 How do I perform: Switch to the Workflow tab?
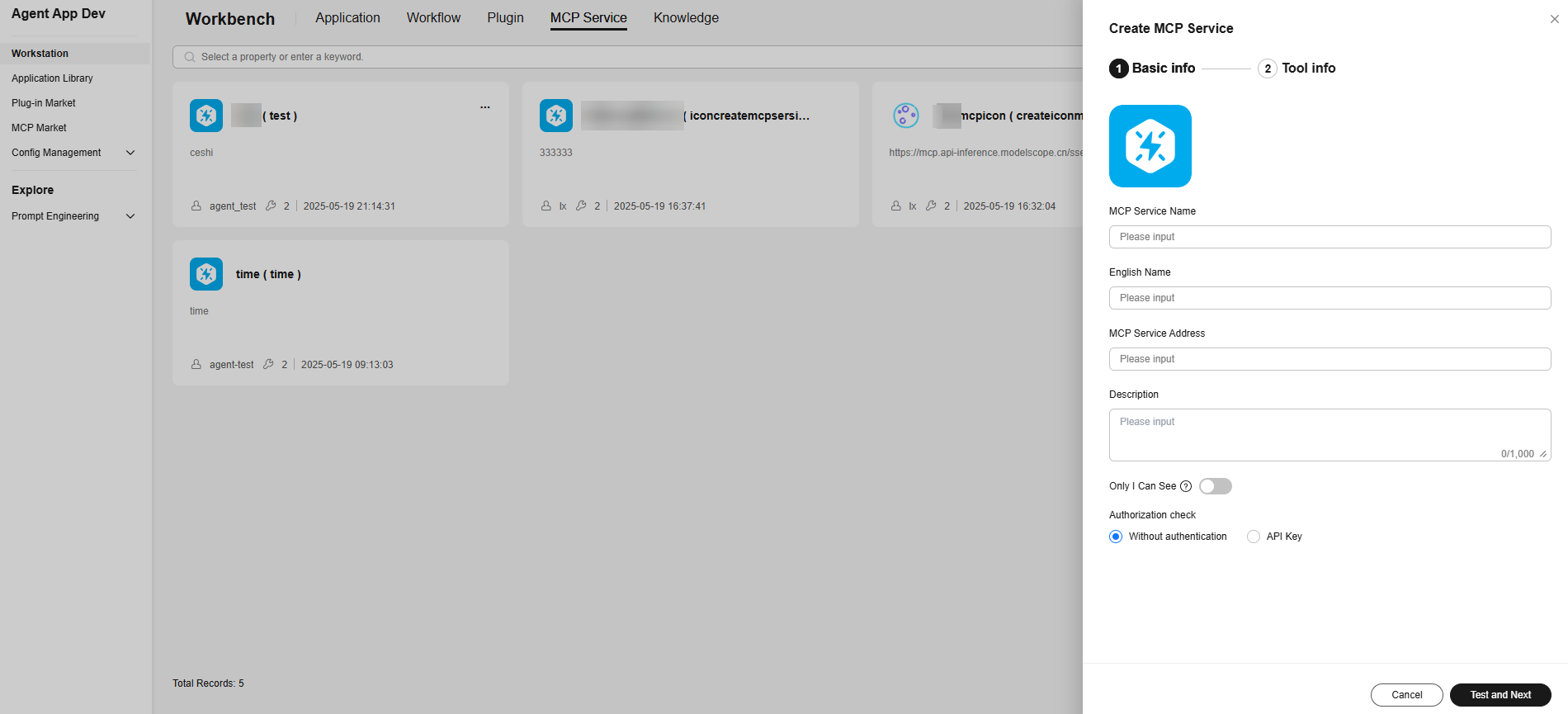point(433,18)
